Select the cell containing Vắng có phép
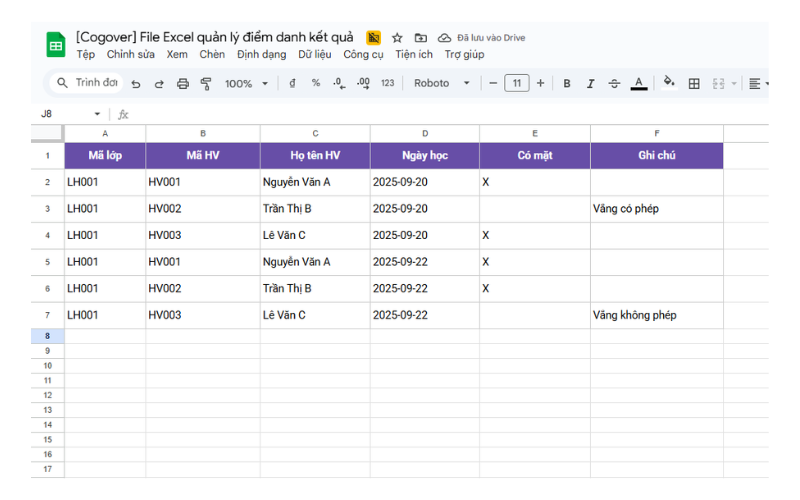The height and width of the screenshot is (500, 800). point(656,209)
